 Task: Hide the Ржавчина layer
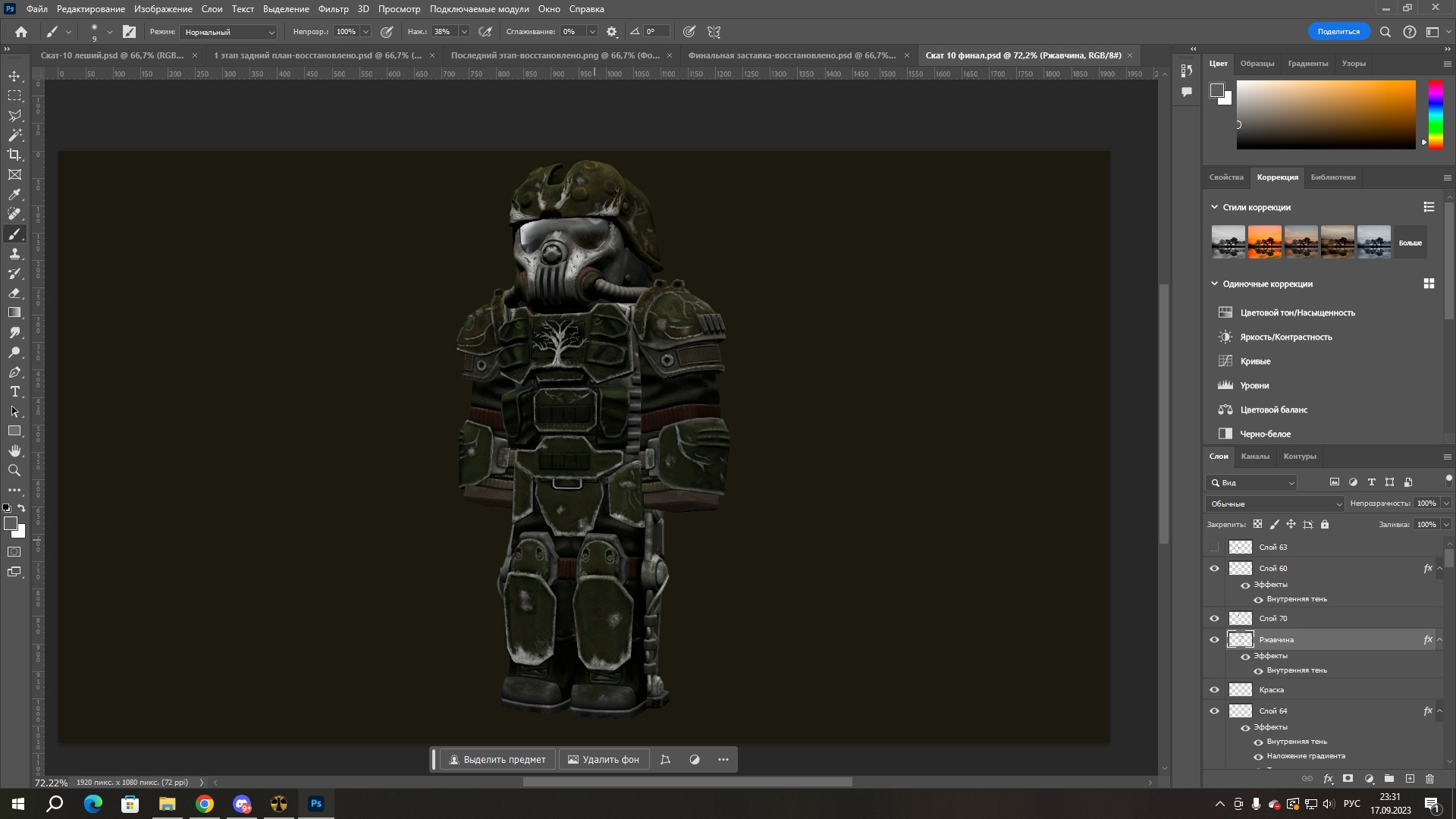click(x=1214, y=639)
